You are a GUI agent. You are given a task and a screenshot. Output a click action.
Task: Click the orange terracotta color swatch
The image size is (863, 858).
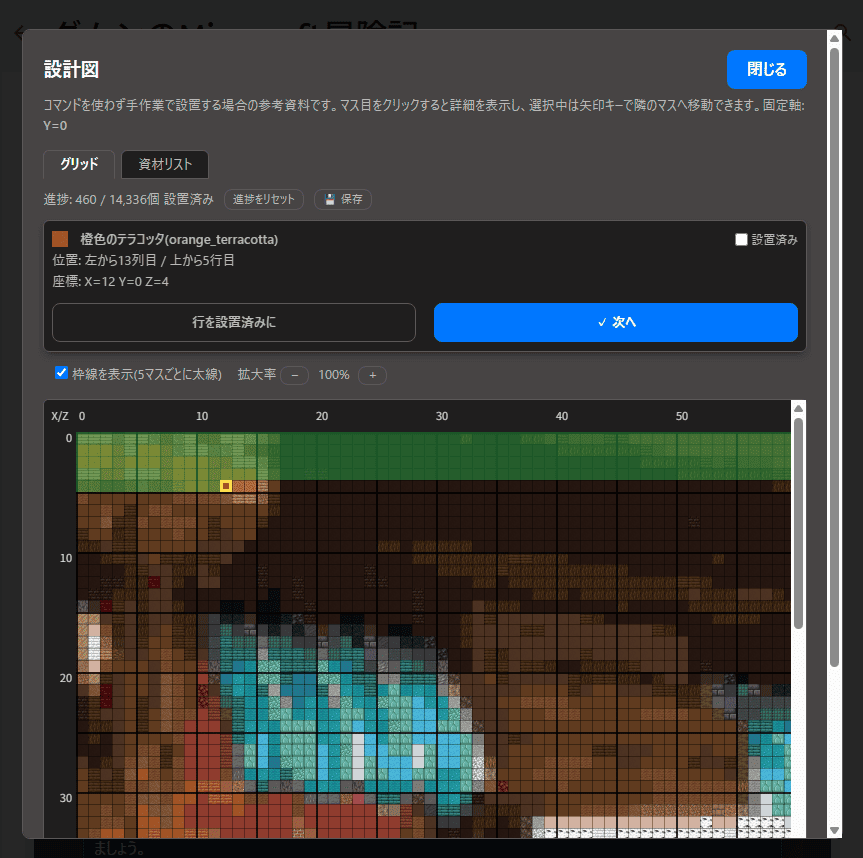tap(60, 239)
